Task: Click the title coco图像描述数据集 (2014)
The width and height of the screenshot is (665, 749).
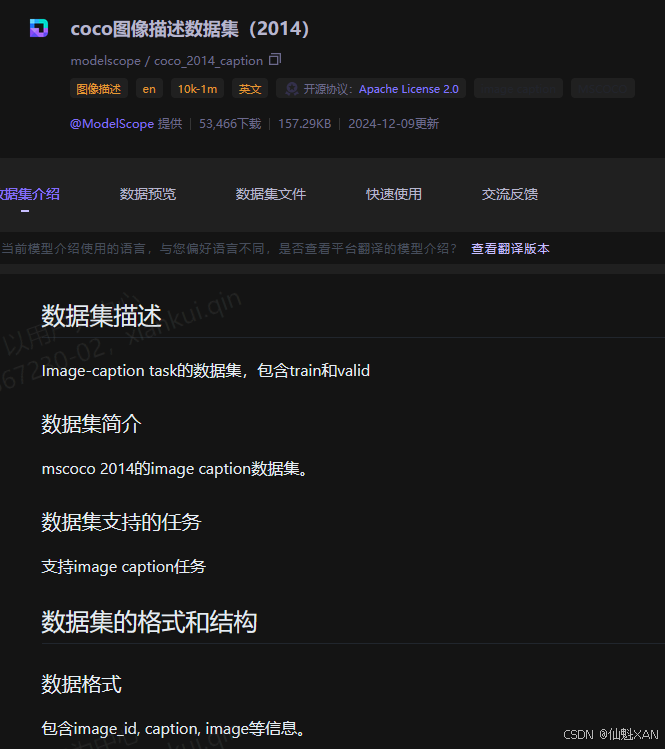Action: coord(190,29)
